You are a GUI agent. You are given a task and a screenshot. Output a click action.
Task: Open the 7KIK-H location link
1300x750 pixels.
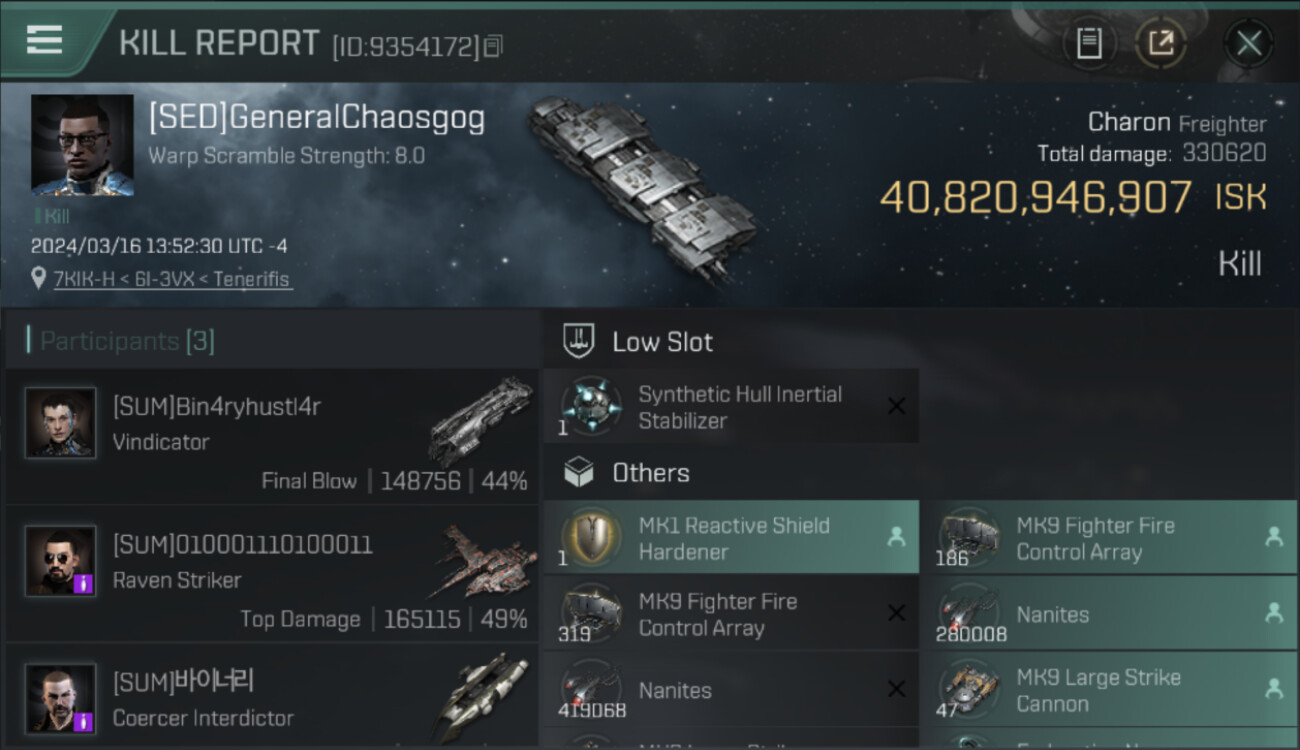pos(173,279)
